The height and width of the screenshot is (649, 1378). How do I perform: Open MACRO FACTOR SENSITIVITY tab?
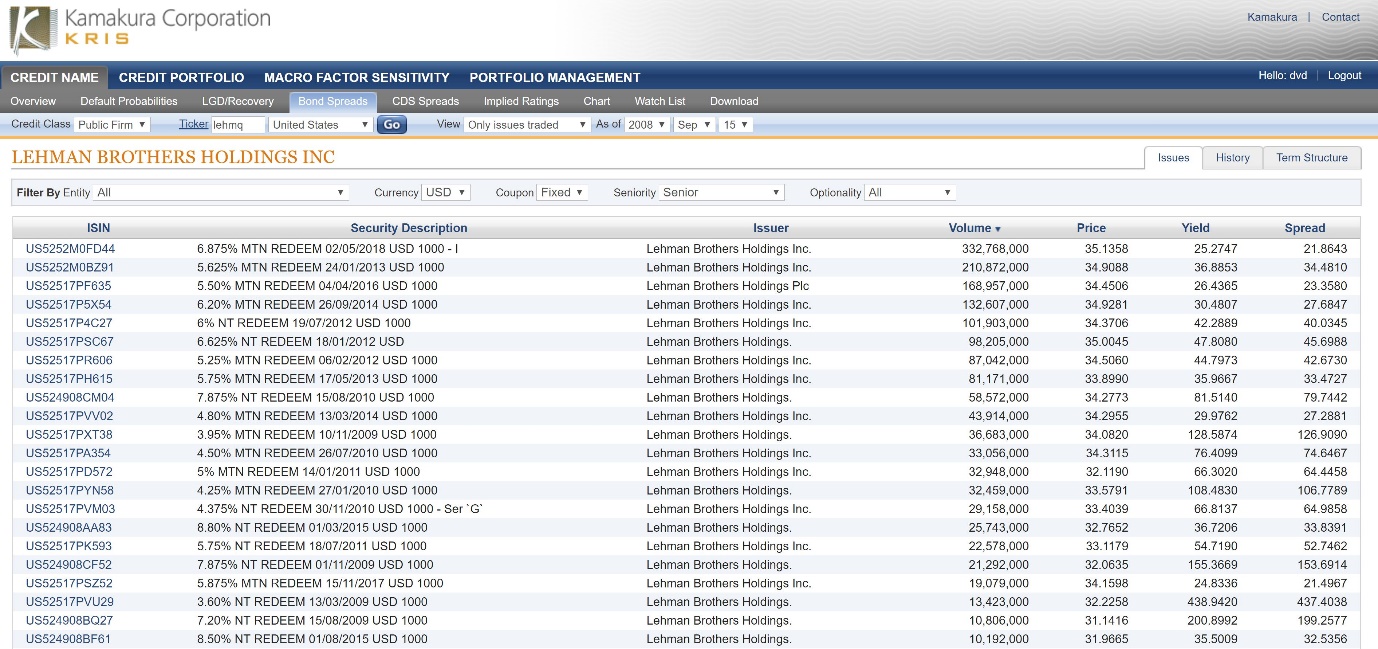point(357,77)
